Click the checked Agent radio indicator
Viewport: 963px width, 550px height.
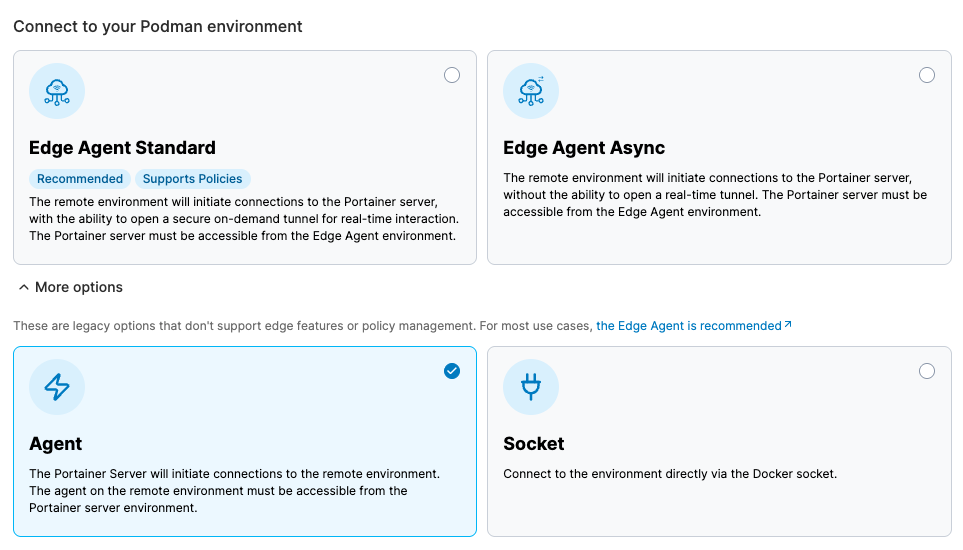452,371
